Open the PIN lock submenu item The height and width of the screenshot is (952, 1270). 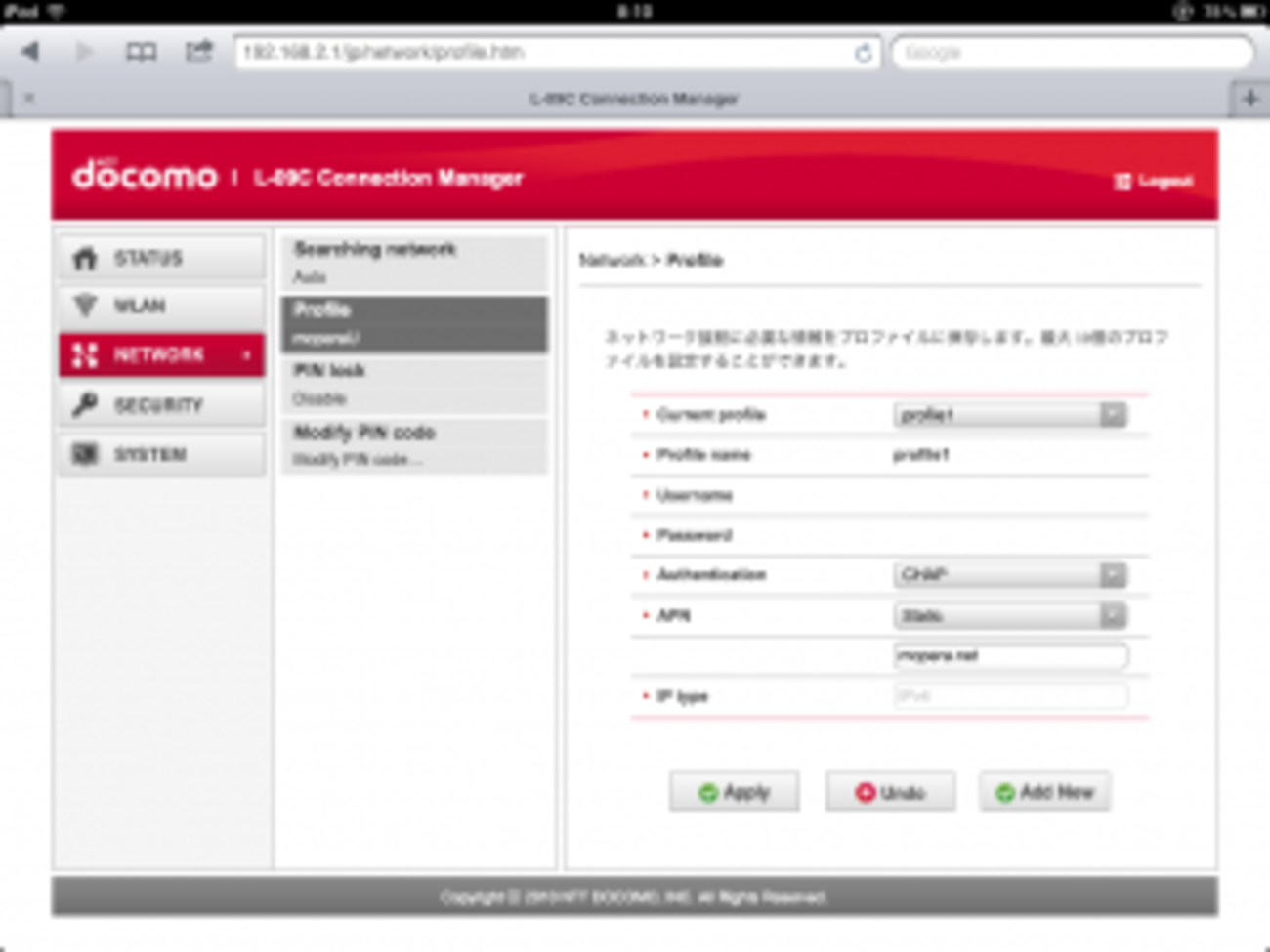pyautogui.click(x=414, y=385)
